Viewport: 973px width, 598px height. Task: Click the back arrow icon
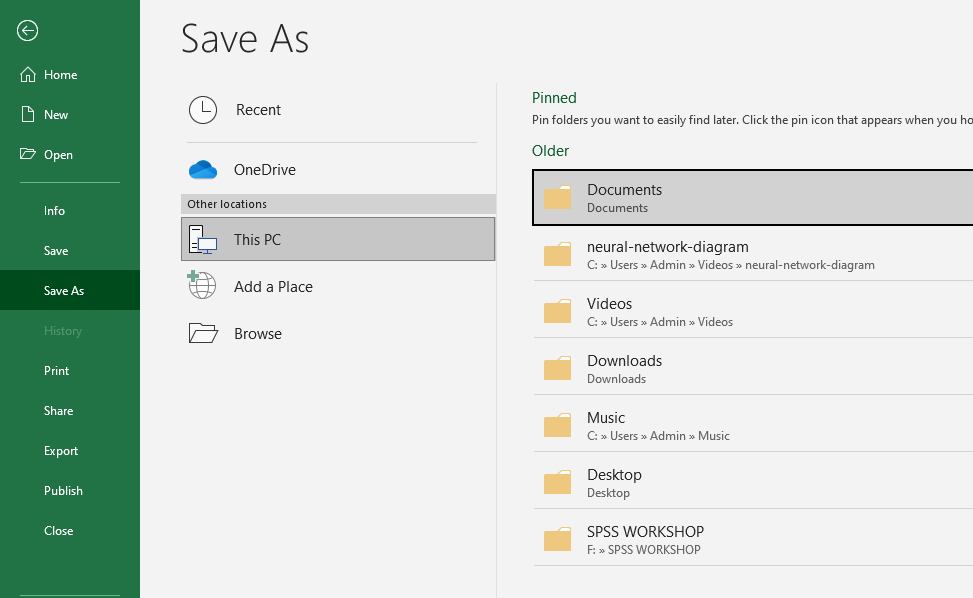click(x=27, y=31)
